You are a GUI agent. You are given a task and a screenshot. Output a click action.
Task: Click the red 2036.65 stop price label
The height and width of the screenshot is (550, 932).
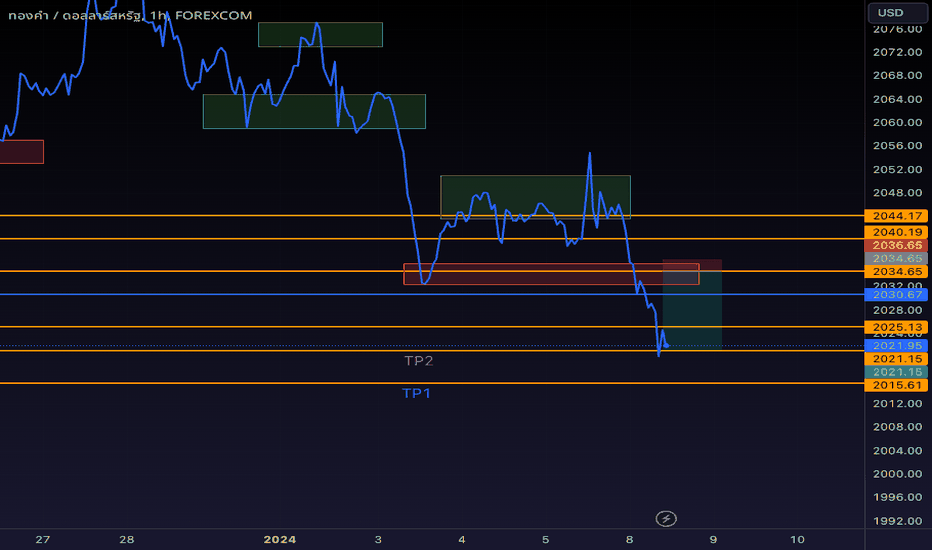pos(897,245)
